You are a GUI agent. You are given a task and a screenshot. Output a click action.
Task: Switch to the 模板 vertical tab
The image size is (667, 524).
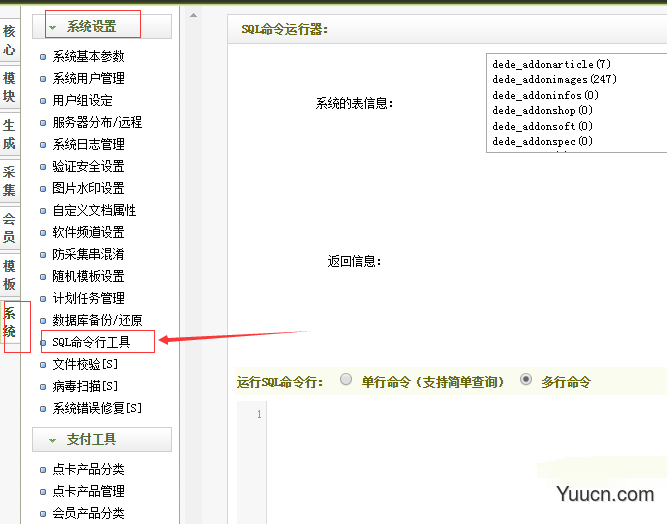(x=9, y=275)
